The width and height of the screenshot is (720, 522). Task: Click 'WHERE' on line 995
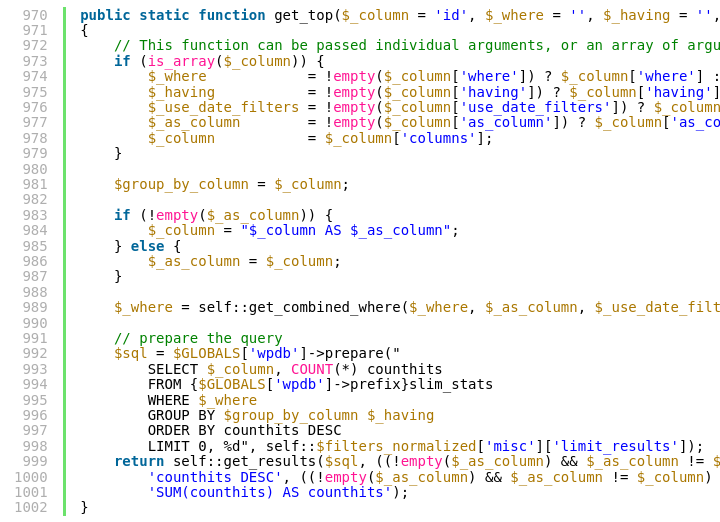(169, 400)
